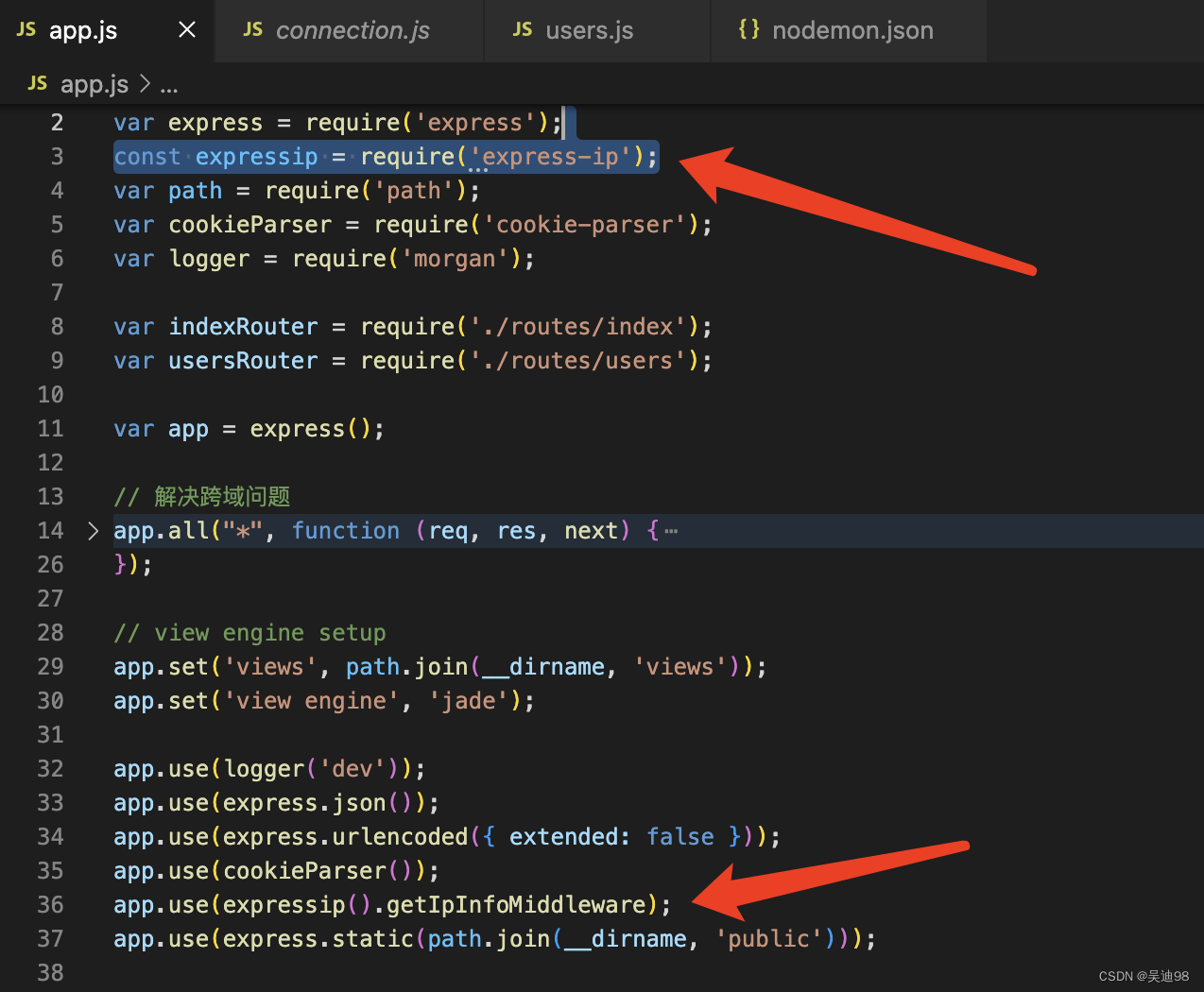Click './routes/users' string on line 9
The width and height of the screenshot is (1204, 992).
coord(578,361)
